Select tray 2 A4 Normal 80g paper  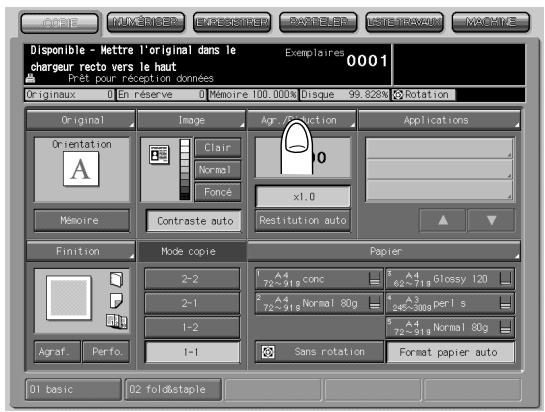[319, 303]
